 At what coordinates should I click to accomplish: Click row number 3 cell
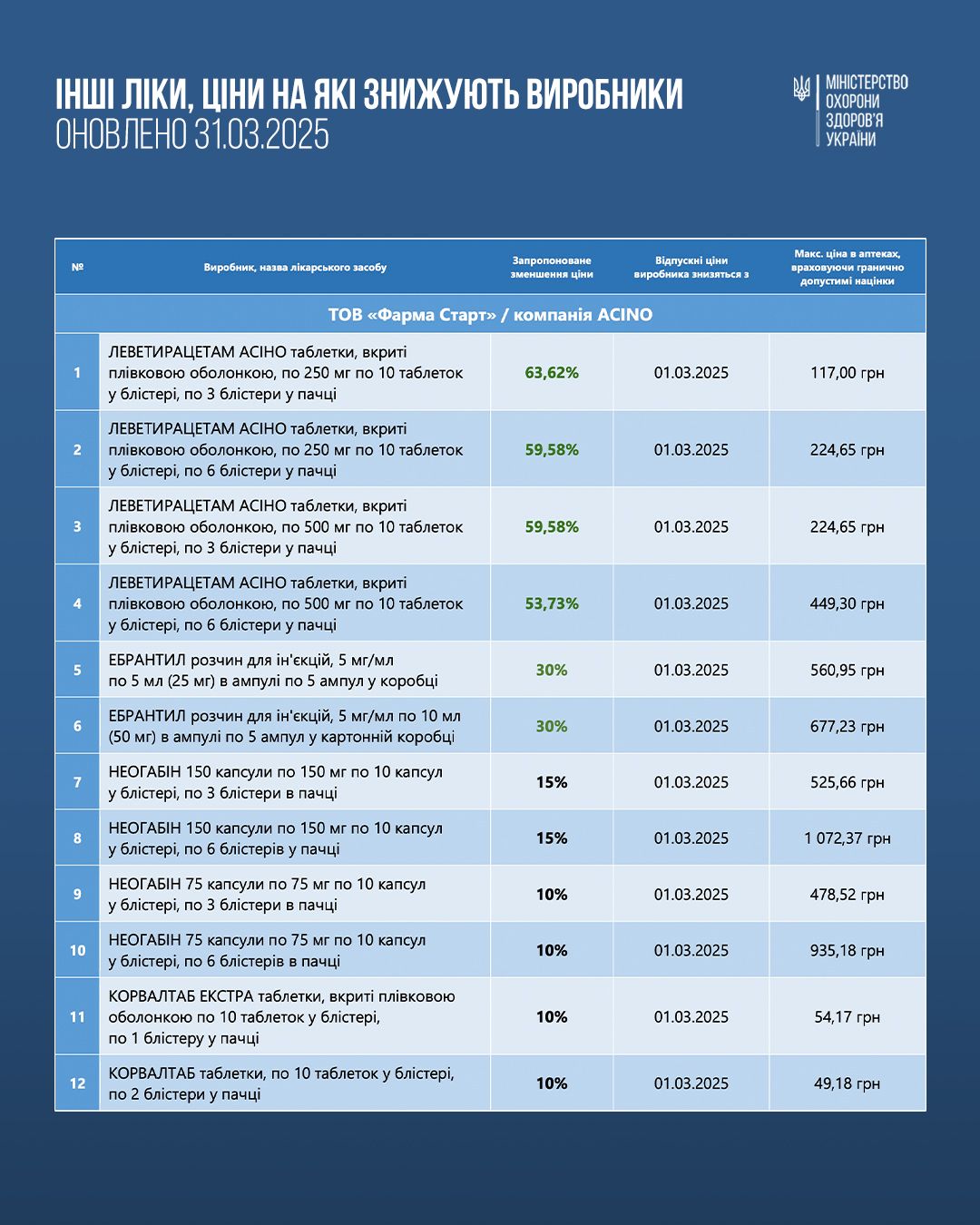click(x=77, y=526)
